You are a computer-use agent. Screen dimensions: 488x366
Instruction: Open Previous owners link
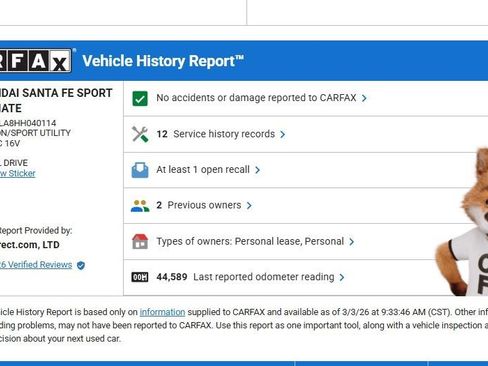tap(204, 205)
